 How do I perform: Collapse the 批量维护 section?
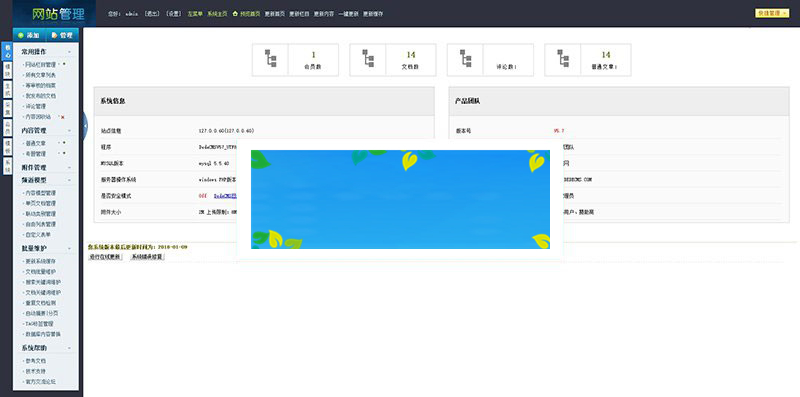click(x=69, y=249)
